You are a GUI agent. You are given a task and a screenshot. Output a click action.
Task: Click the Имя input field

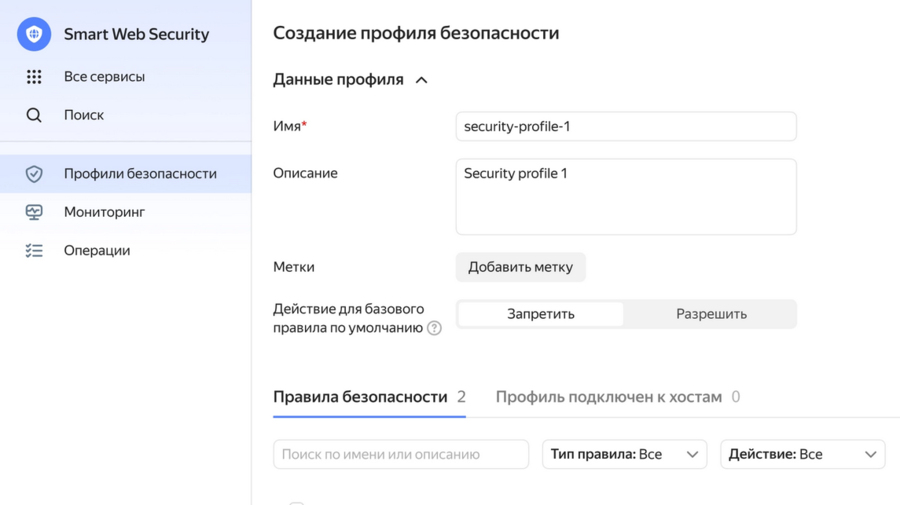[x=626, y=126]
